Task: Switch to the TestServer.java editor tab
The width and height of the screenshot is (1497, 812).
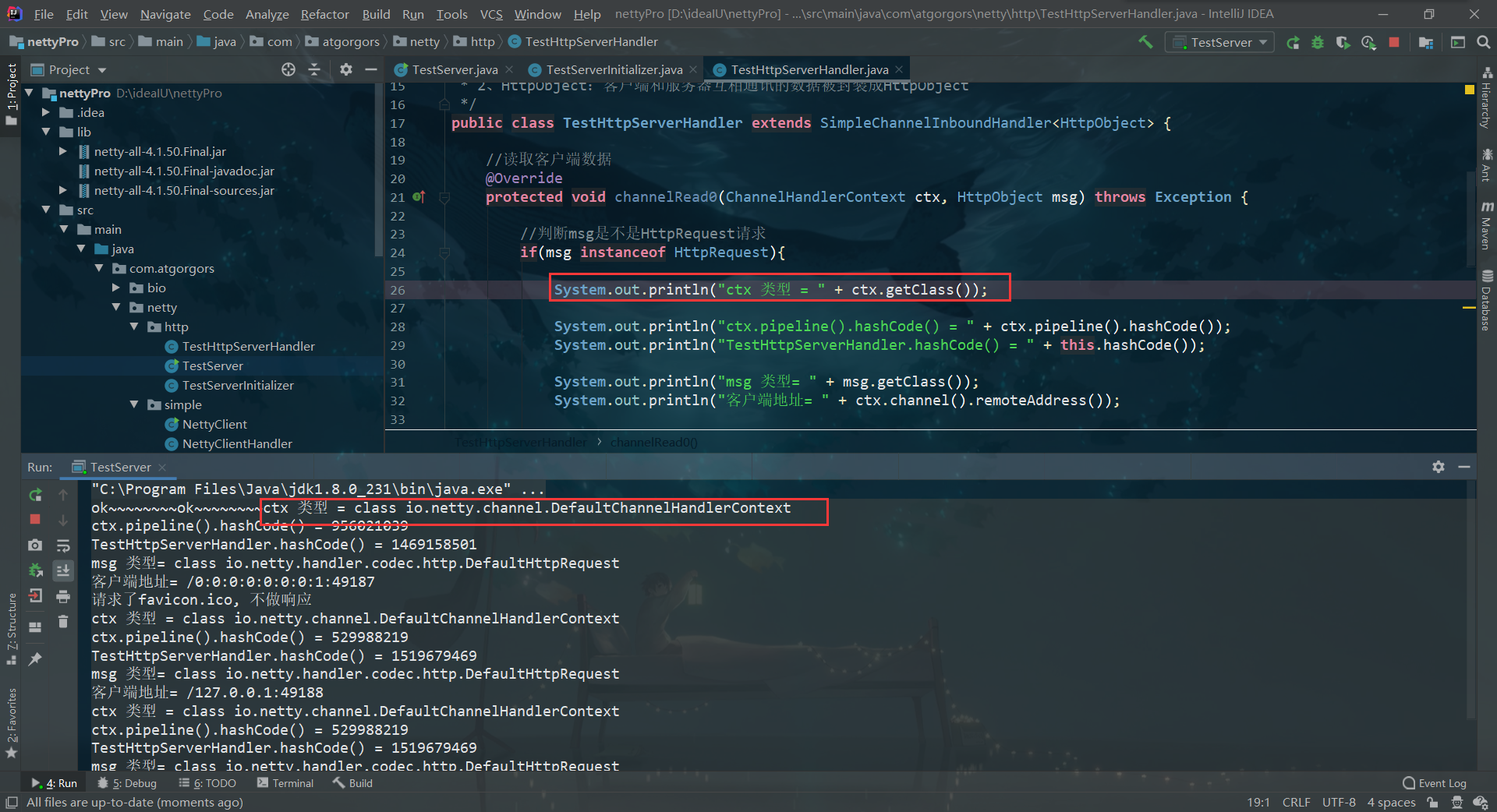Action: (x=453, y=69)
